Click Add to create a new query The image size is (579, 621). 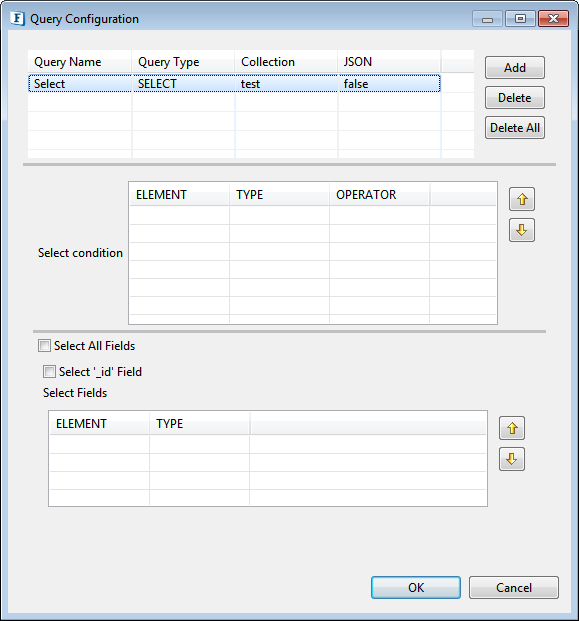[x=515, y=68]
